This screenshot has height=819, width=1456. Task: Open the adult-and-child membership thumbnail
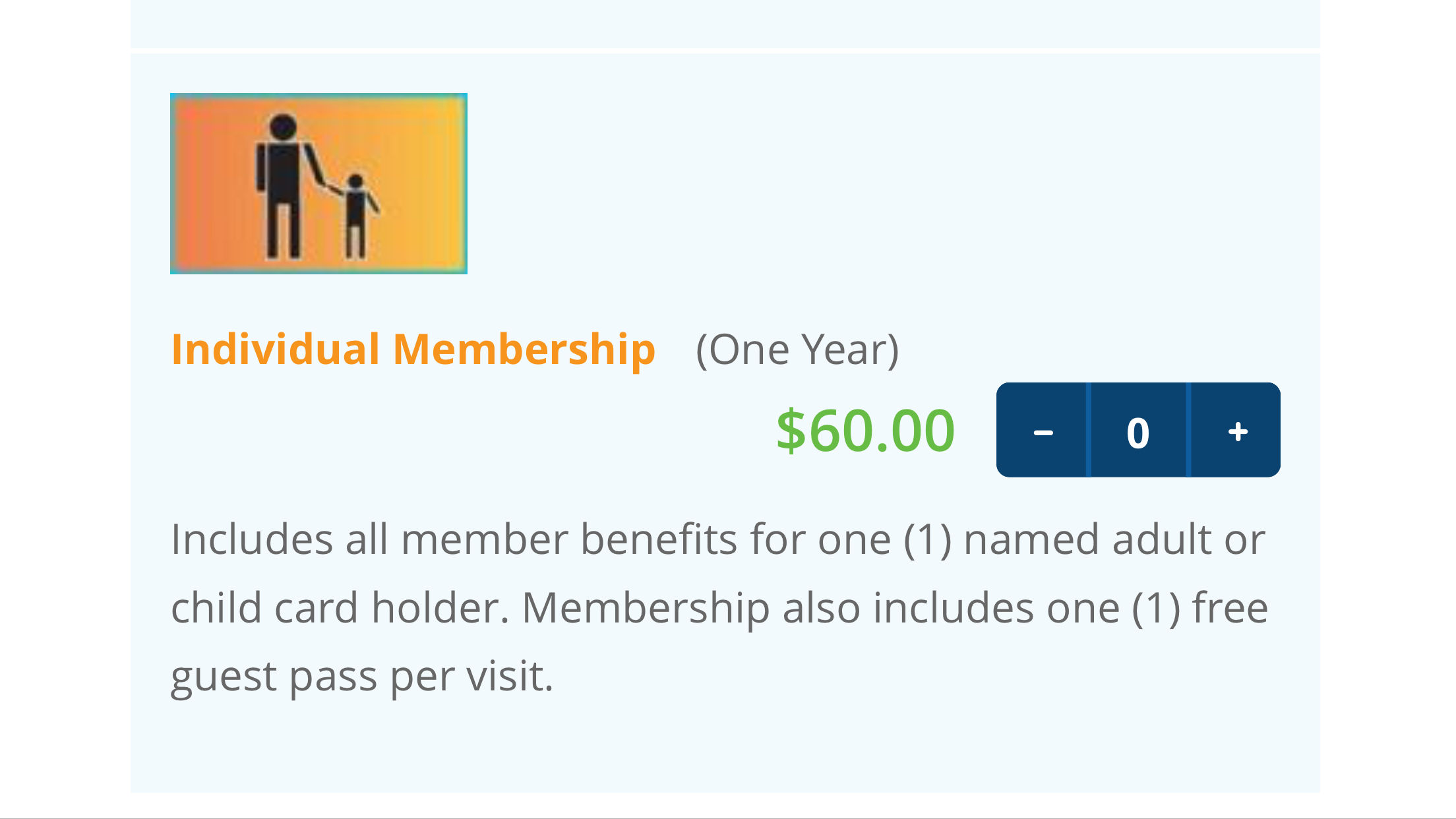click(x=318, y=183)
